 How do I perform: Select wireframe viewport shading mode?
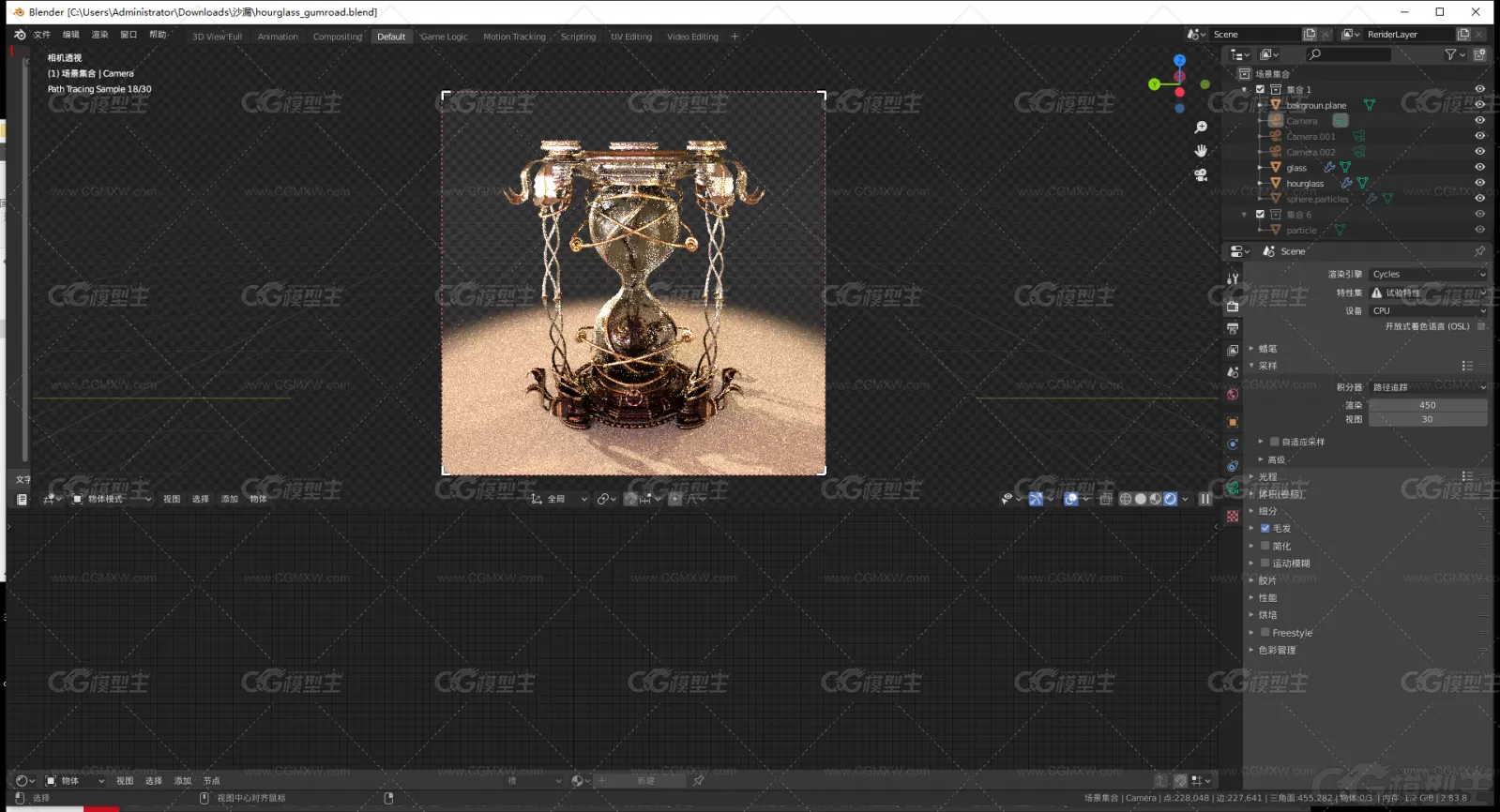pyautogui.click(x=1126, y=499)
